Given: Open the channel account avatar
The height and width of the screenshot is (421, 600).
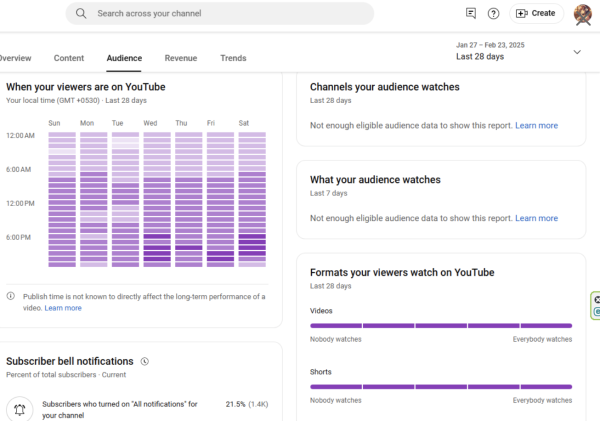Looking at the screenshot, I should pyautogui.click(x=582, y=13).
